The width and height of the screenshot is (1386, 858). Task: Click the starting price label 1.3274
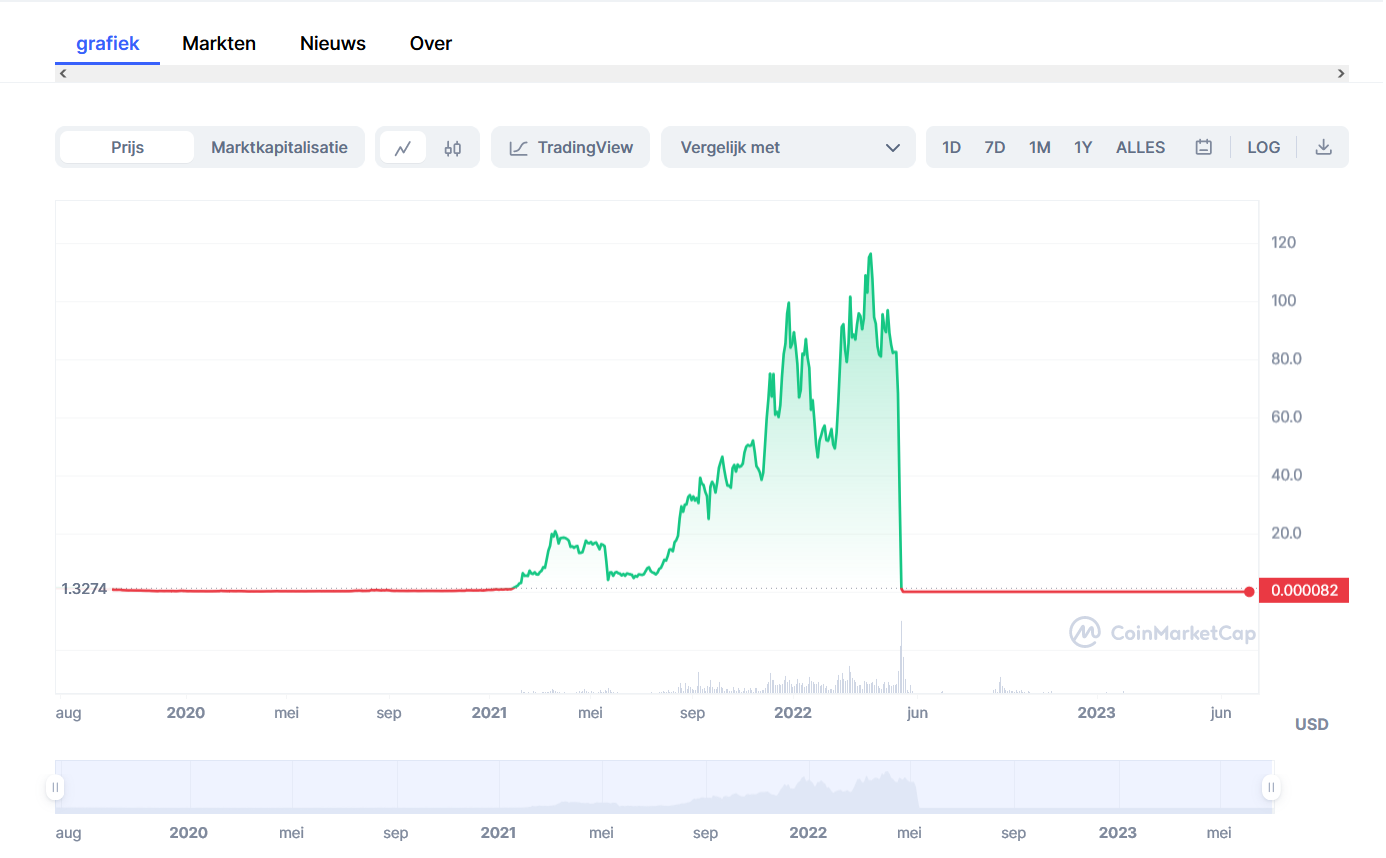coord(84,589)
